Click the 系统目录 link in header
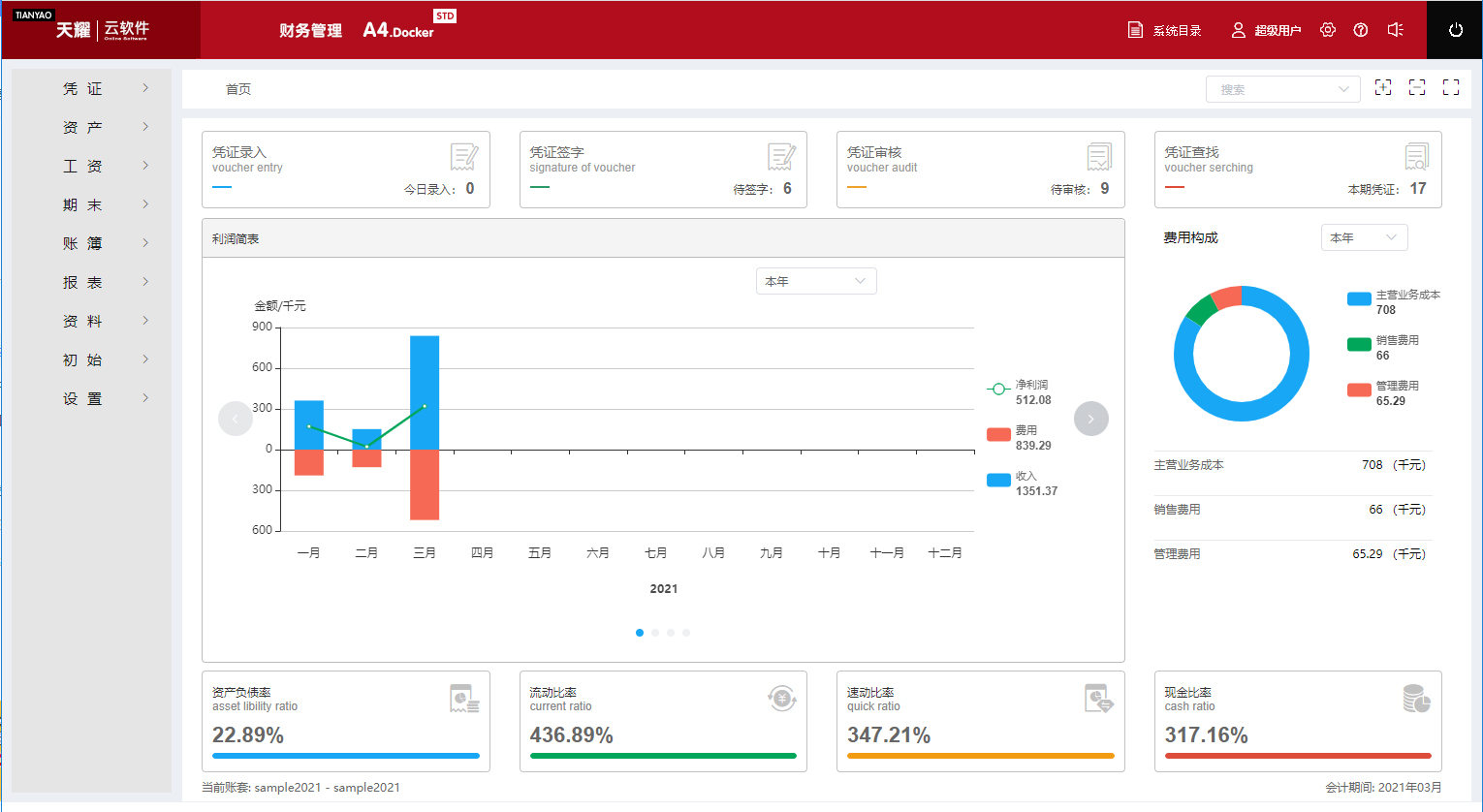The image size is (1483, 812). [x=1165, y=30]
